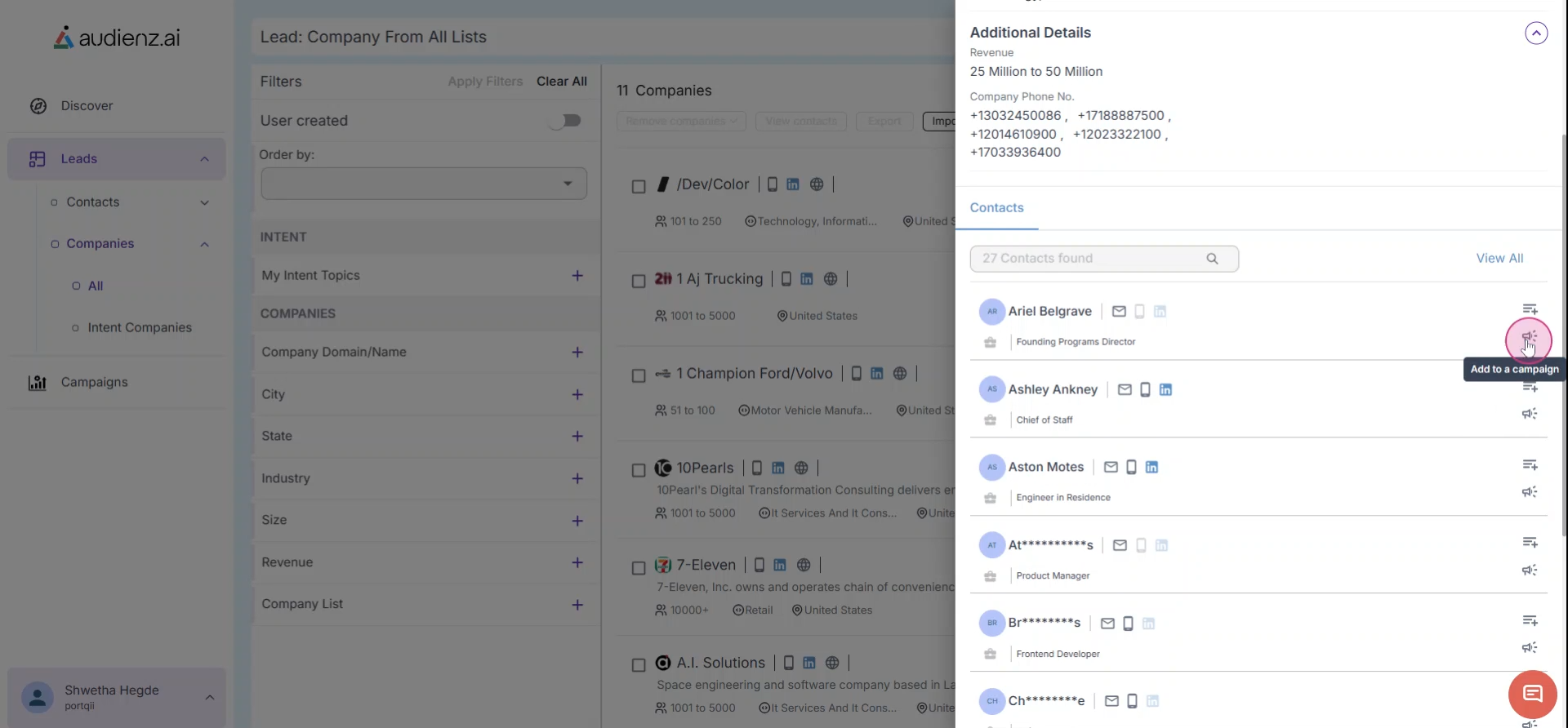
Task: Expand the Revenue filter
Action: (577, 563)
